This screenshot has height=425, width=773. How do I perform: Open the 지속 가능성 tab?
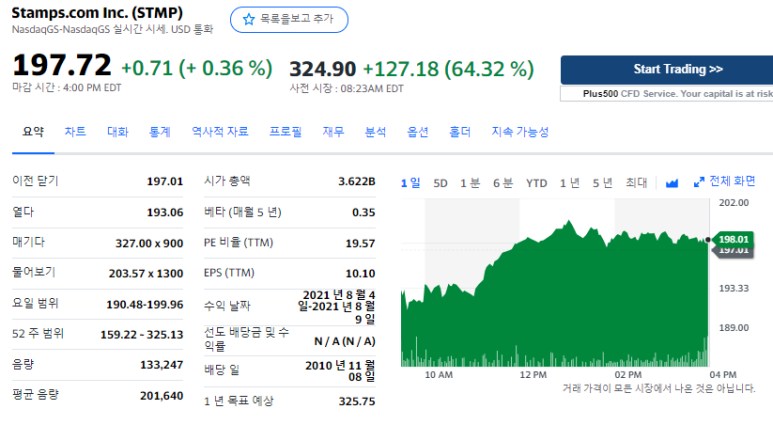click(520, 132)
